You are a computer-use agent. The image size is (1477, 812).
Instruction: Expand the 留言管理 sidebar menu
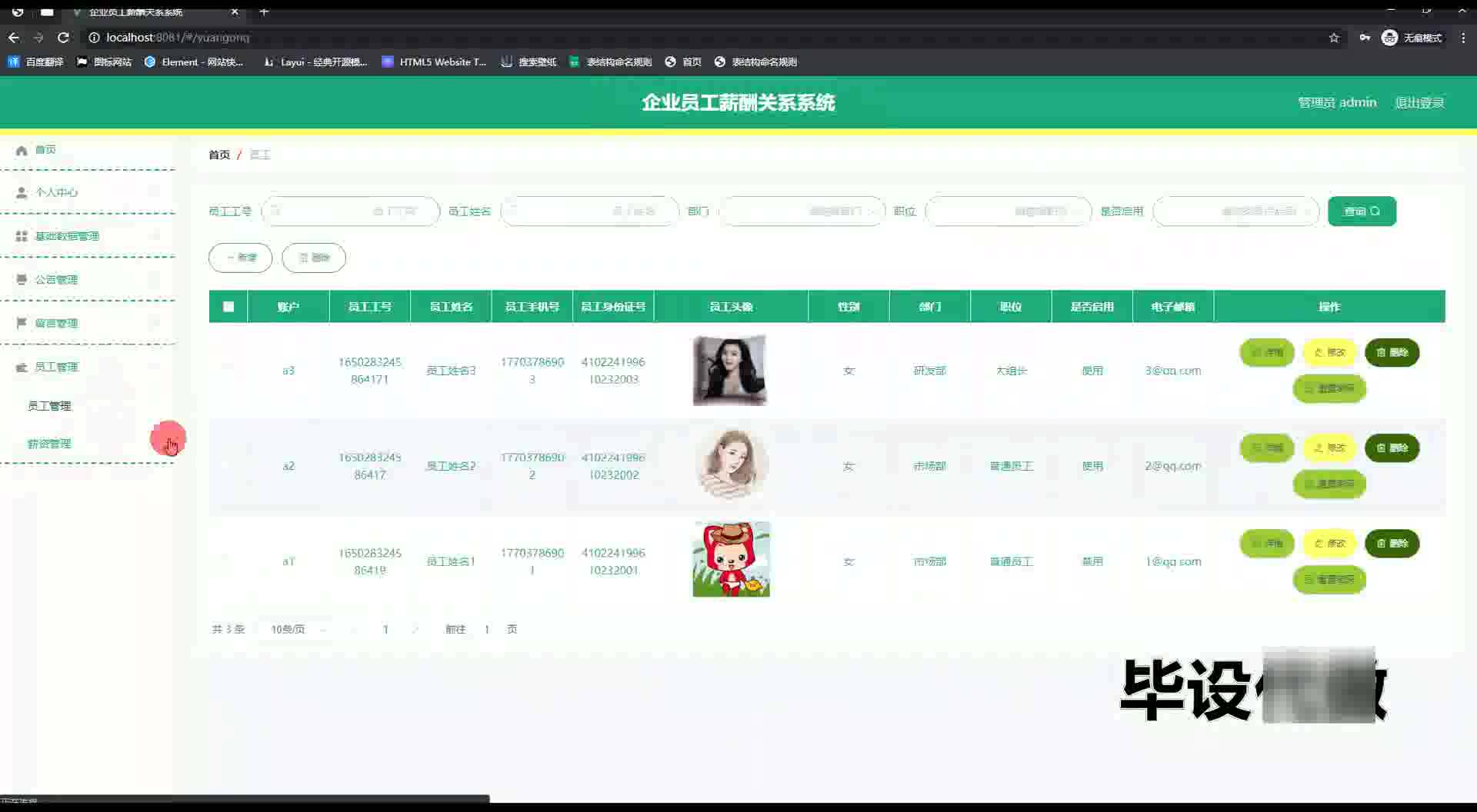(x=88, y=324)
